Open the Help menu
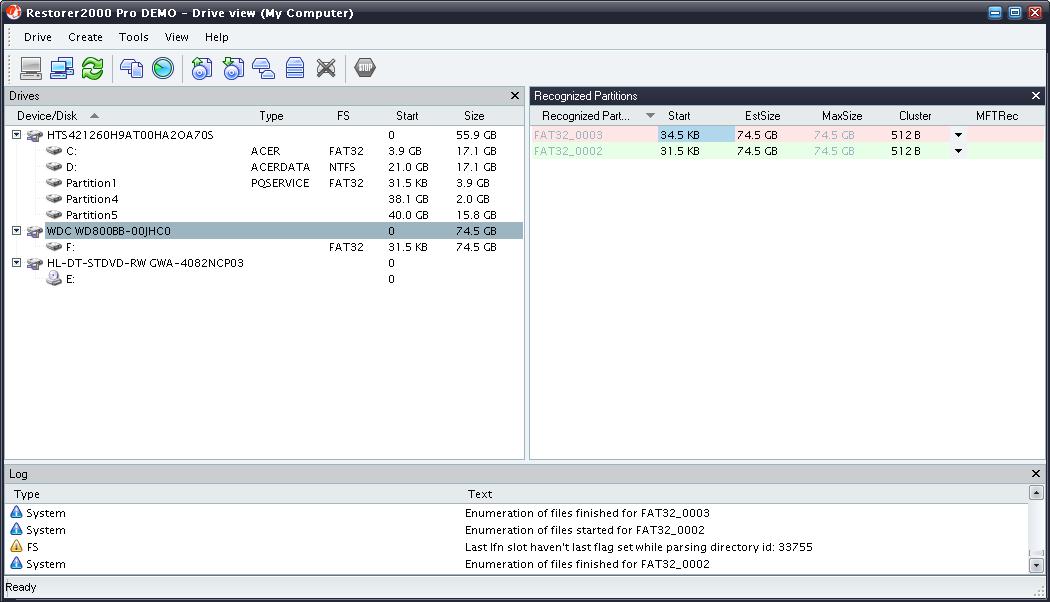1050x602 pixels. click(216, 37)
